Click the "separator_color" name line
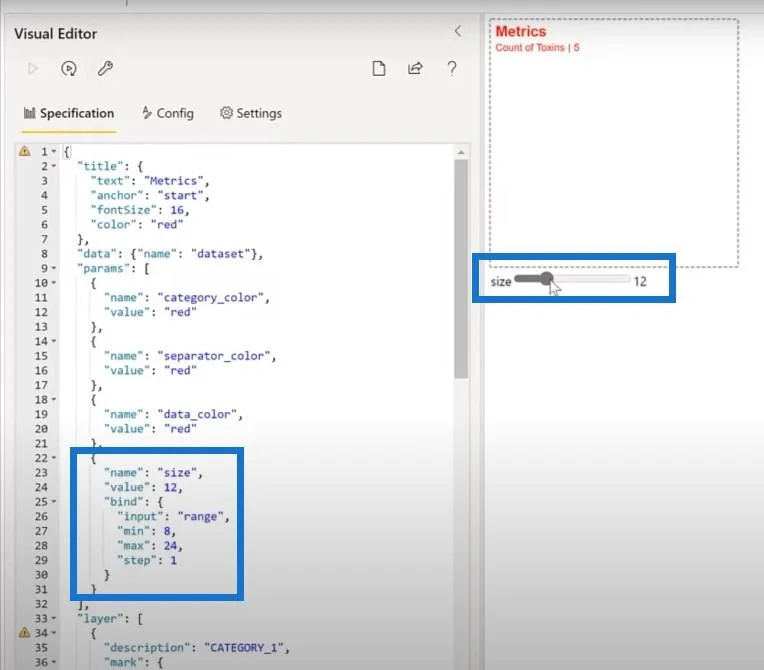Screen dimensions: 764x670 pyautogui.click(x=190, y=356)
